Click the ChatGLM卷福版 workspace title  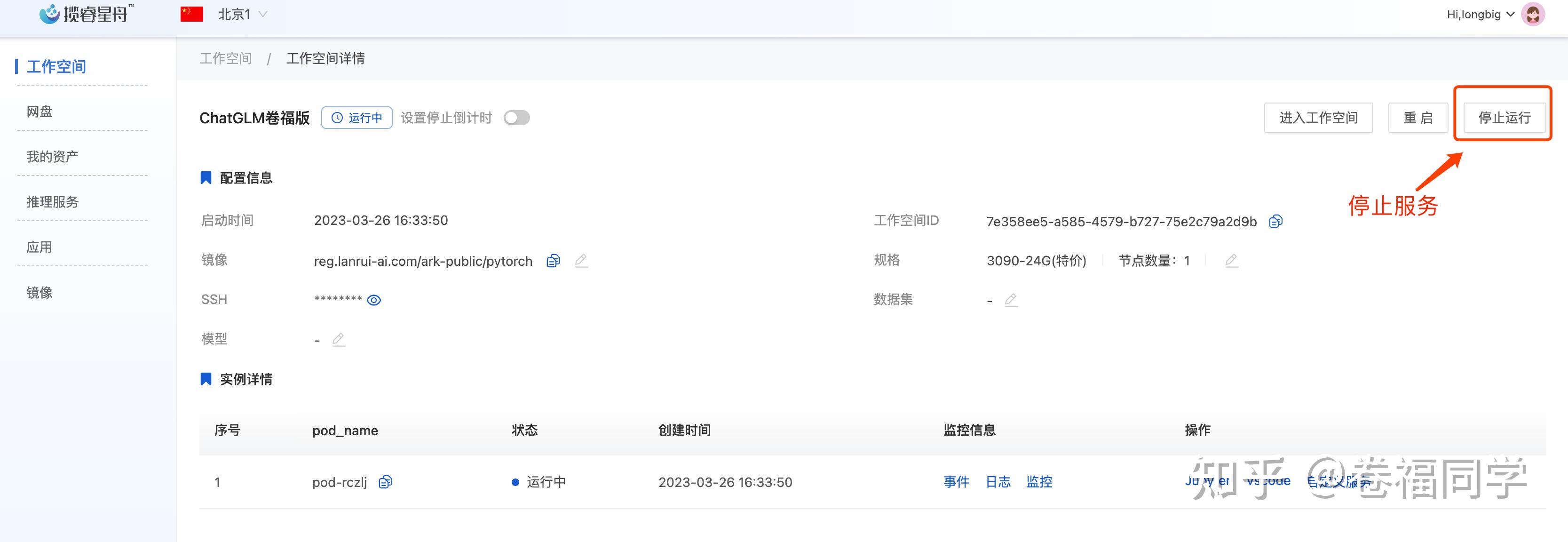pyautogui.click(x=254, y=118)
